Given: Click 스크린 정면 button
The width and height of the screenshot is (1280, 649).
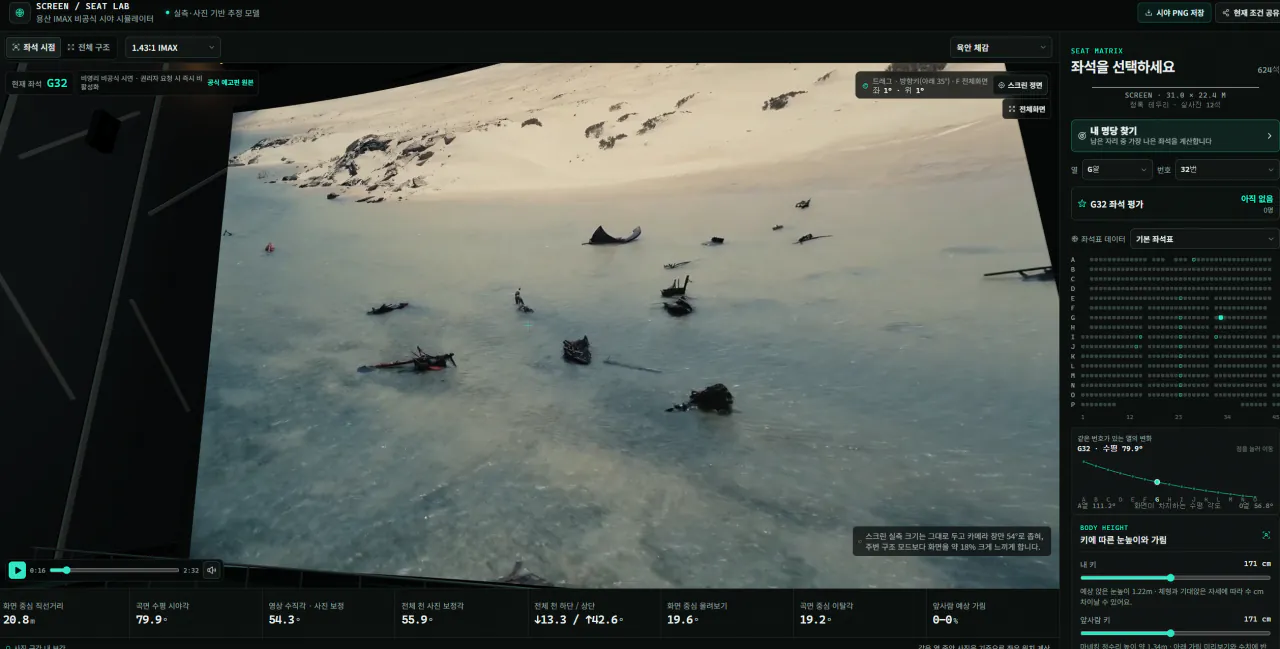Looking at the screenshot, I should 1021,85.
